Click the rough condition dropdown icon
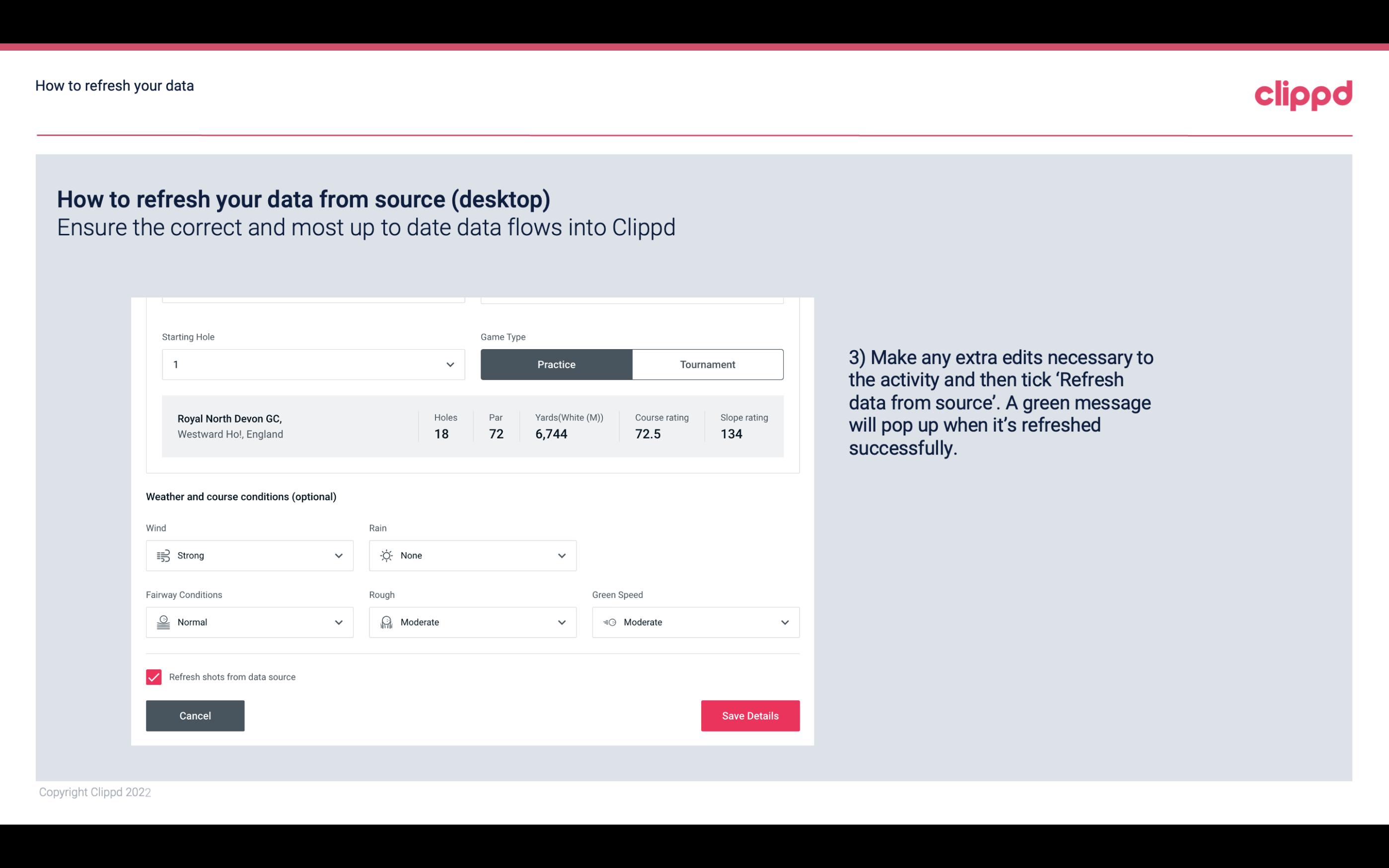 coord(561,622)
